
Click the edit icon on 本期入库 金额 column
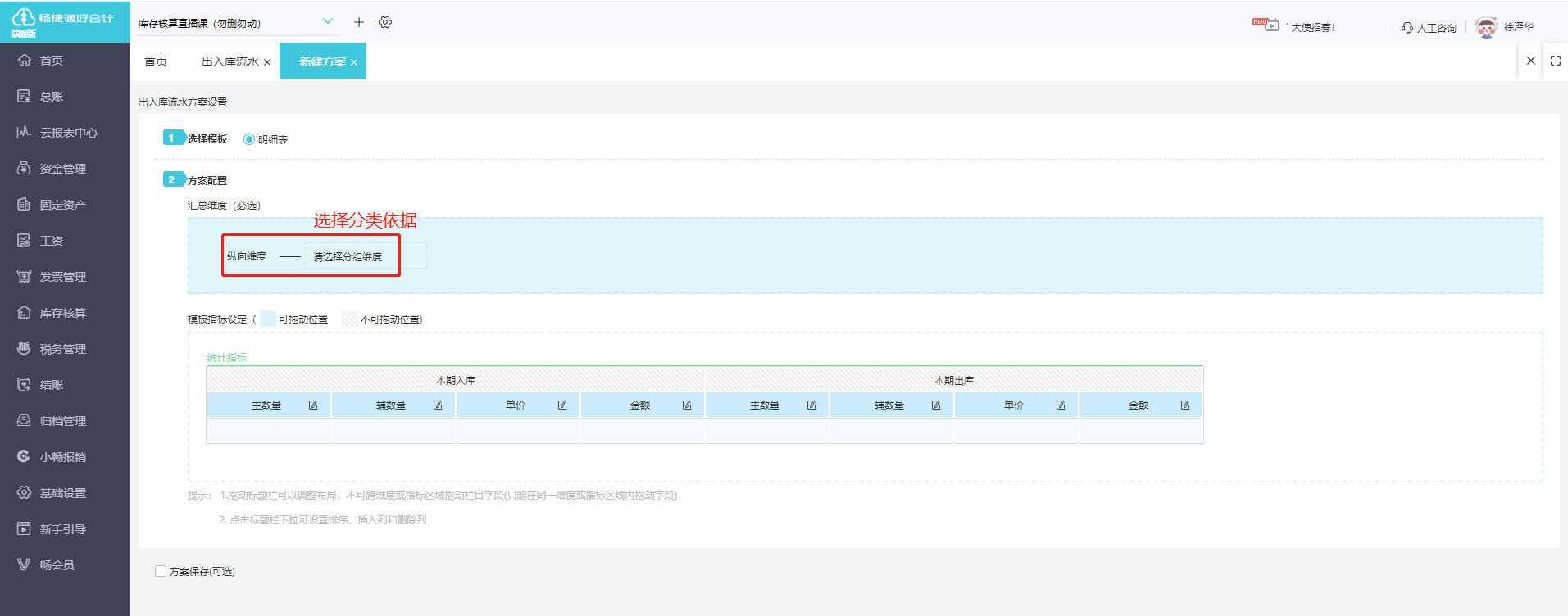point(687,405)
